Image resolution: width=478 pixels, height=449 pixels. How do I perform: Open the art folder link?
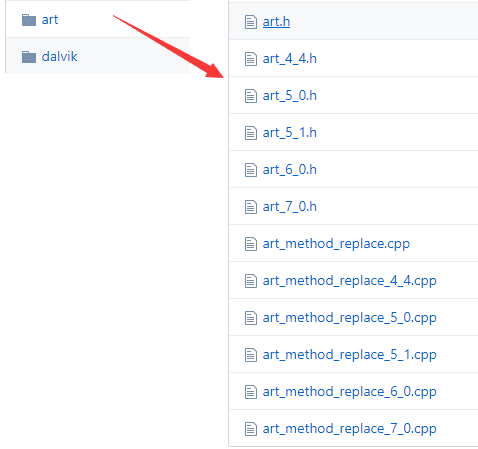[x=50, y=20]
